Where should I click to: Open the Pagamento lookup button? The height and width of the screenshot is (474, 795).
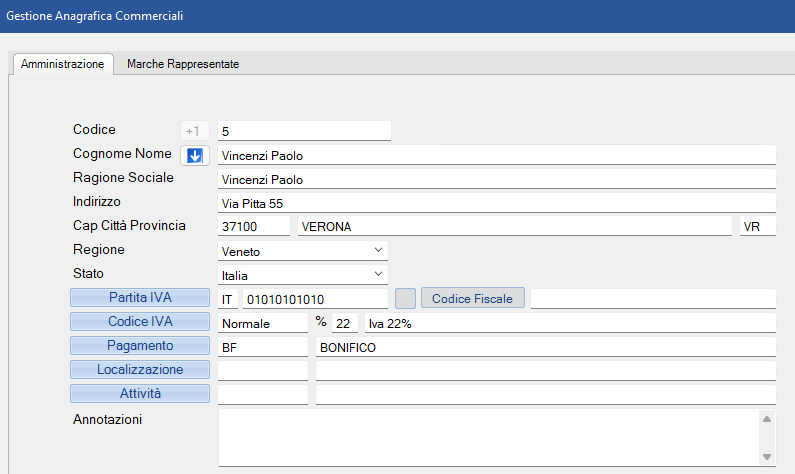tap(140, 346)
